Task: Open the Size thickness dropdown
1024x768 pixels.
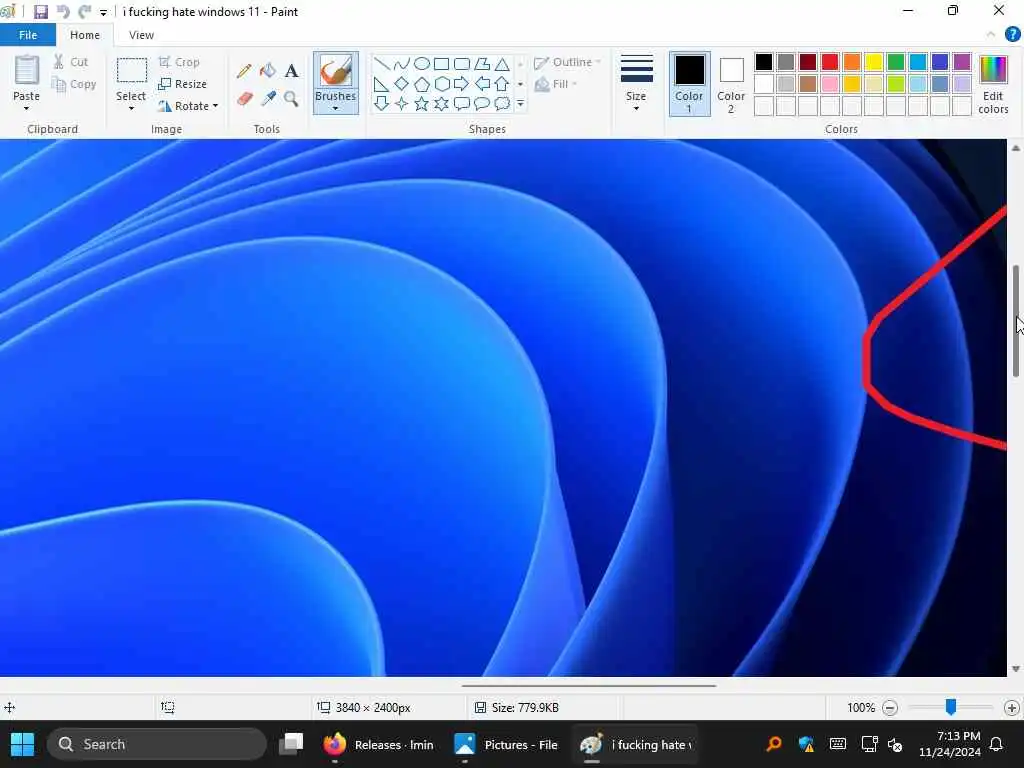Action: point(636,83)
